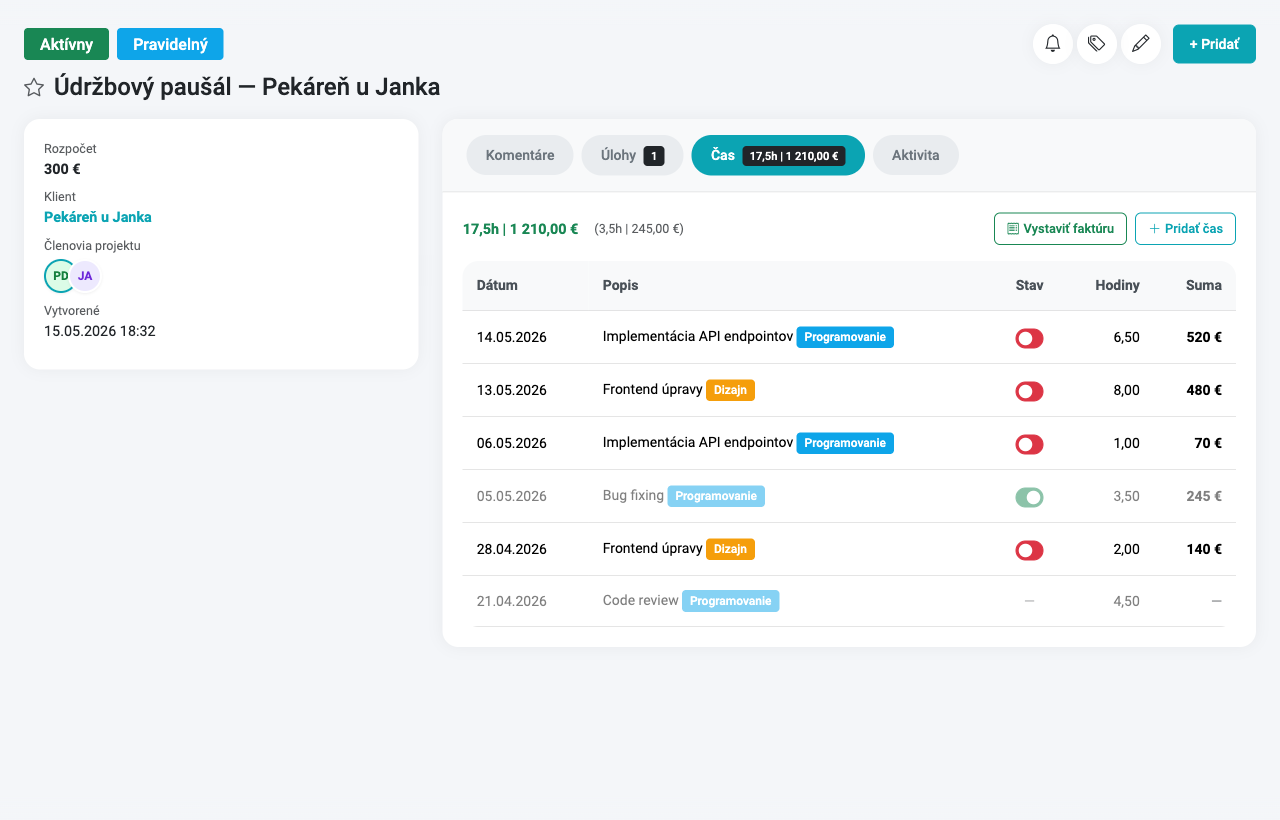
Task: Switch to the Úlohy tab
Action: point(632,155)
